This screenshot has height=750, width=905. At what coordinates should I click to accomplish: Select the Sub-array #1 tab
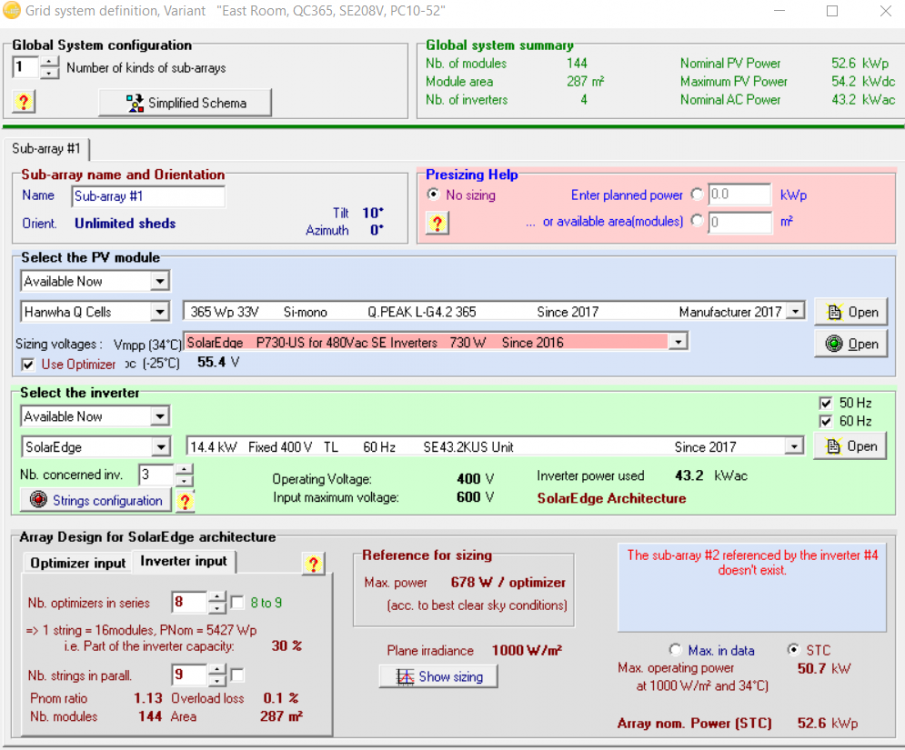[46, 149]
